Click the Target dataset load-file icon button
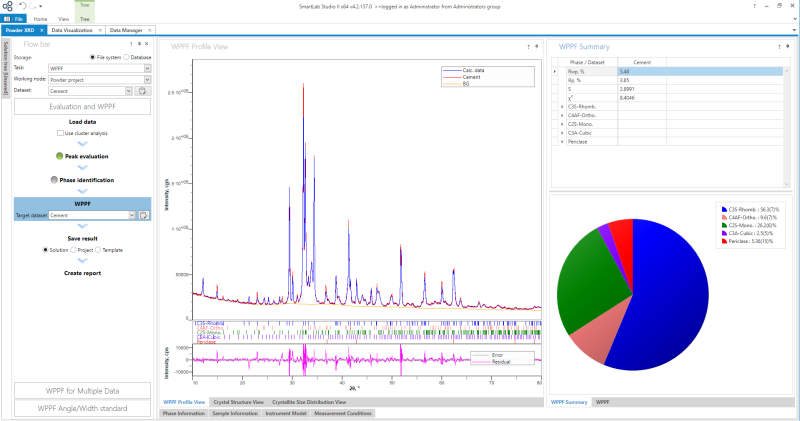The width and height of the screenshot is (800, 421). (144, 215)
